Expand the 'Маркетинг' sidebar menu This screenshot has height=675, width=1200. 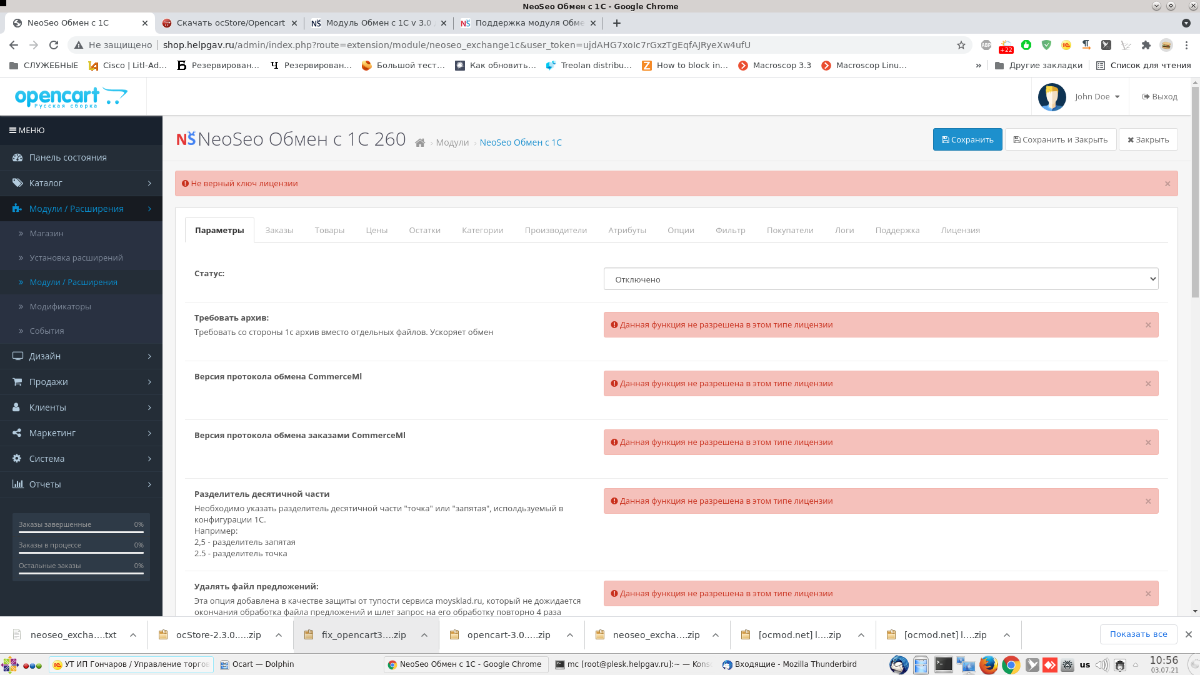pos(81,433)
